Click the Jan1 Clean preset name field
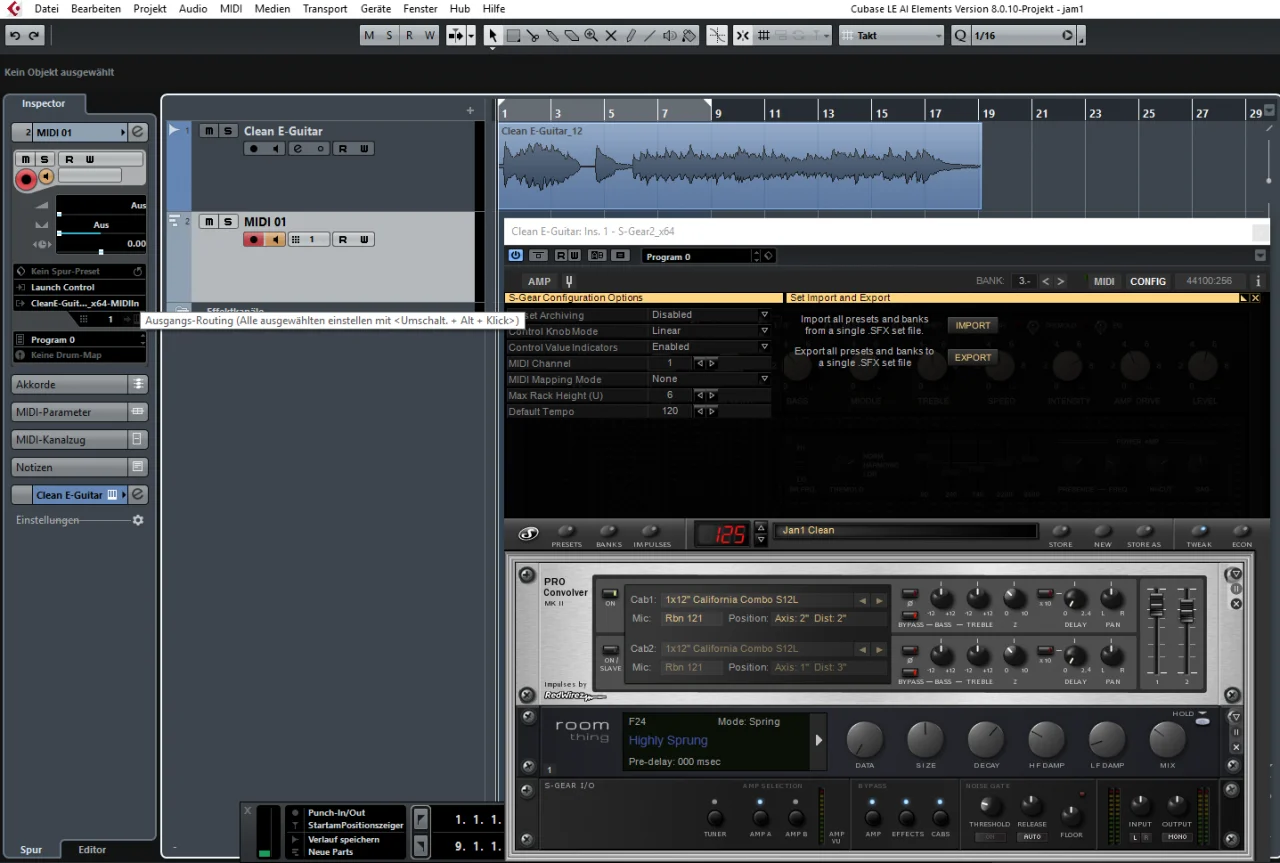This screenshot has height=863, width=1280. [x=907, y=531]
